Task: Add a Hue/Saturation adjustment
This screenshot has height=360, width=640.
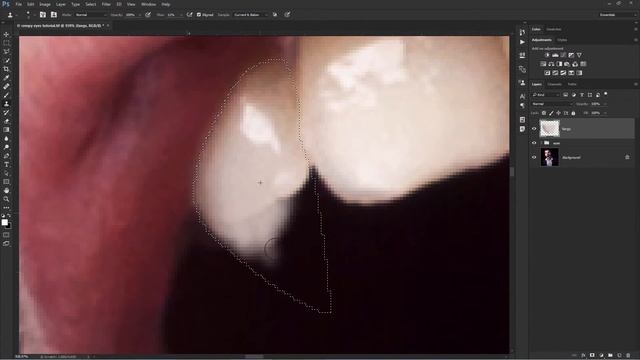Action: point(543,64)
